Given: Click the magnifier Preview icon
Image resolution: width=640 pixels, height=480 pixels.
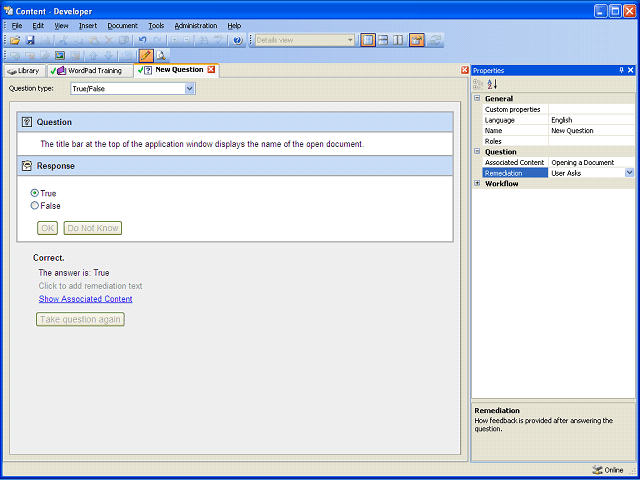Looking at the screenshot, I should click(x=161, y=55).
